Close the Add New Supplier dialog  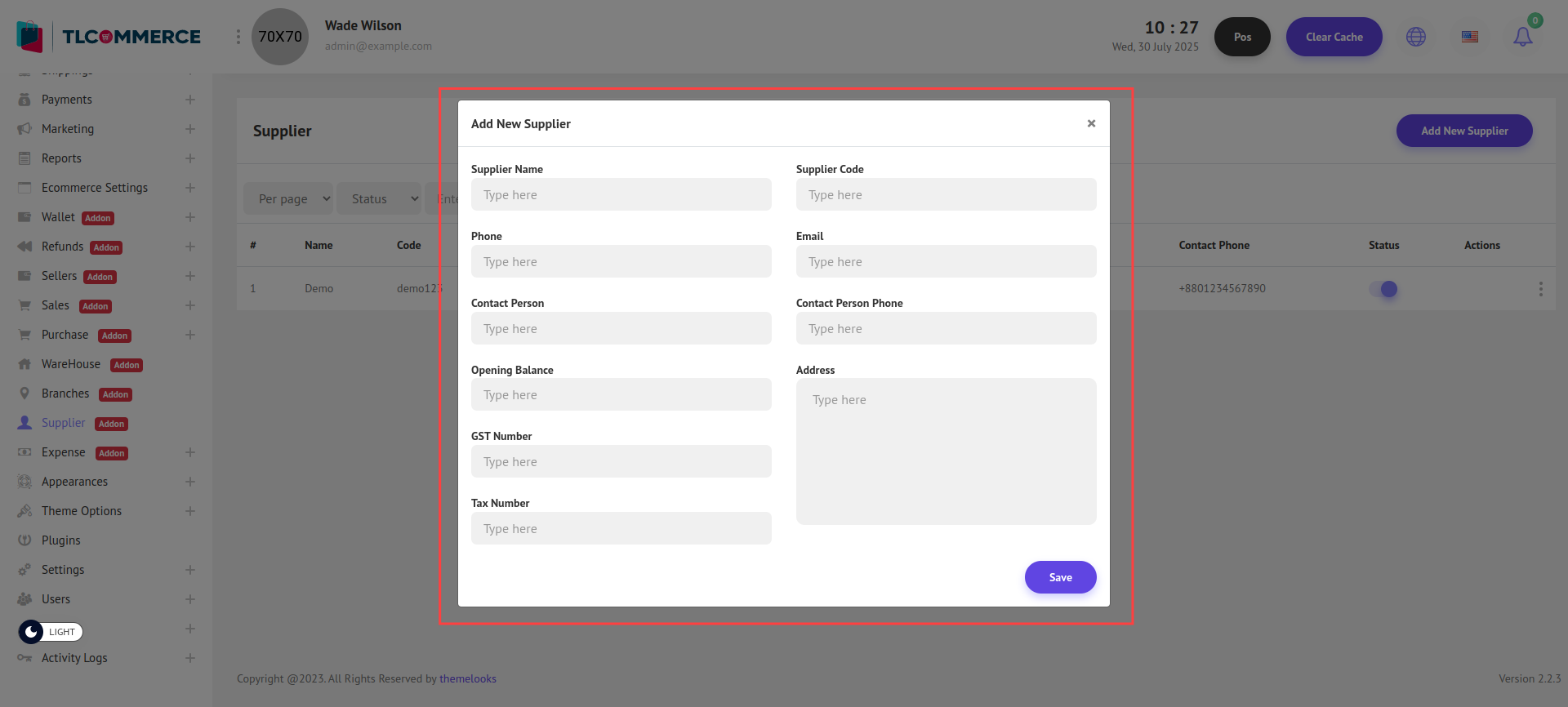(1091, 123)
